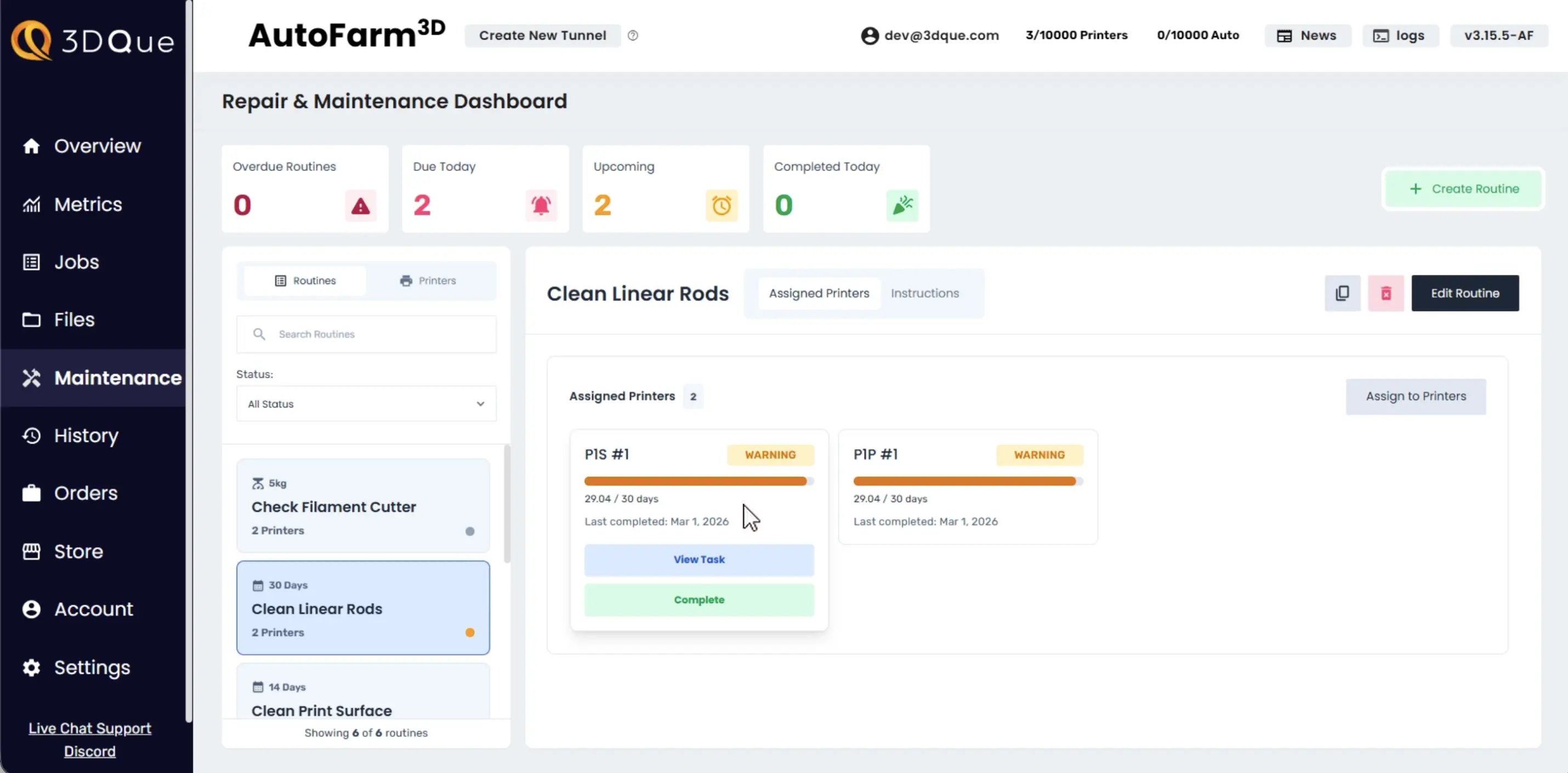The height and width of the screenshot is (773, 1568).
Task: Click Showing 6 of 6 routines text
Action: tap(366, 733)
